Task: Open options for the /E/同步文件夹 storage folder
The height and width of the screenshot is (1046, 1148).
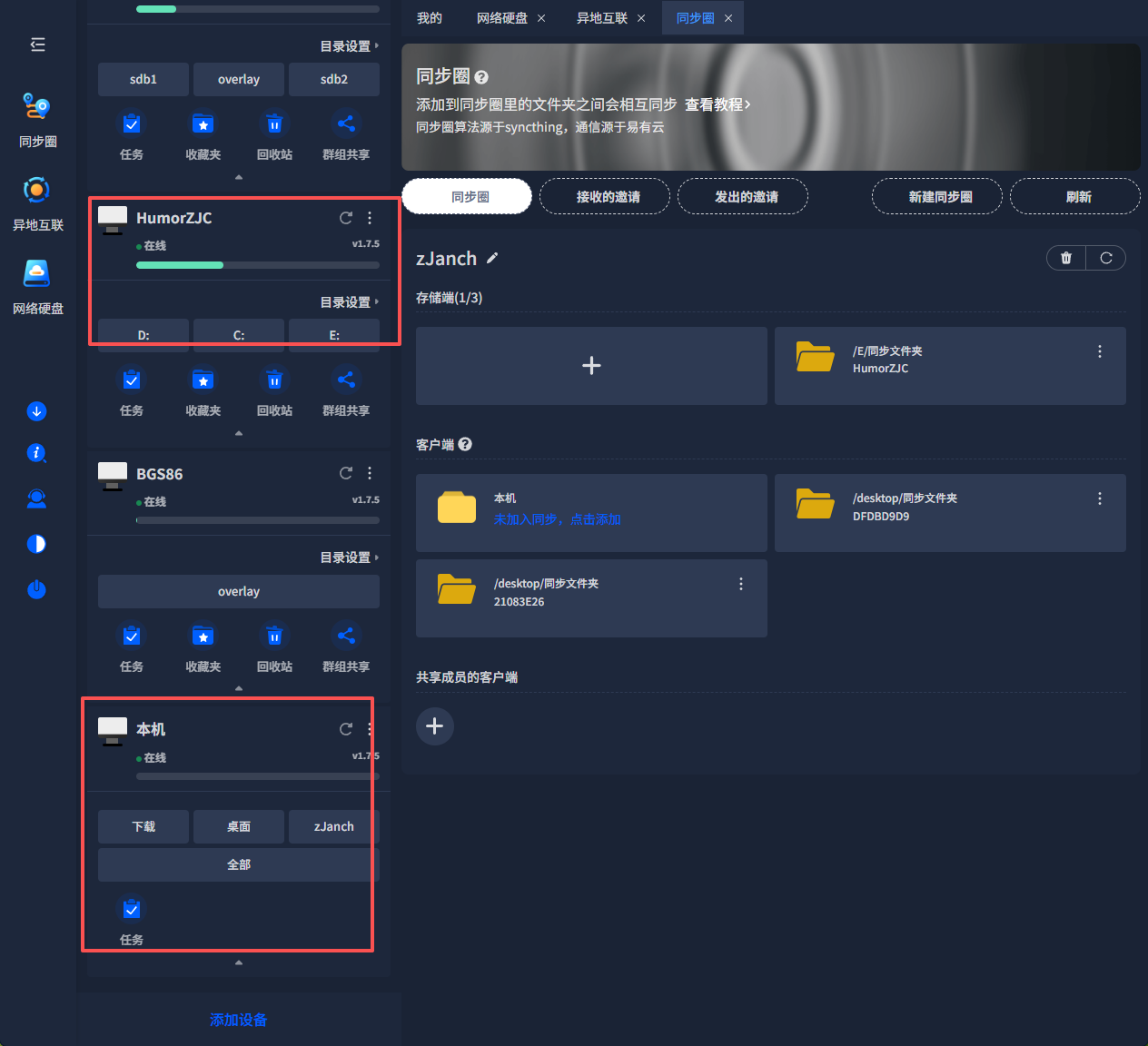Action: point(1099,351)
